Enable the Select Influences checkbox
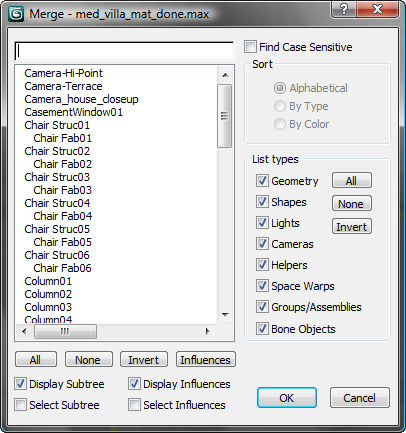Screen dimensions: 406x433 click(x=134, y=405)
